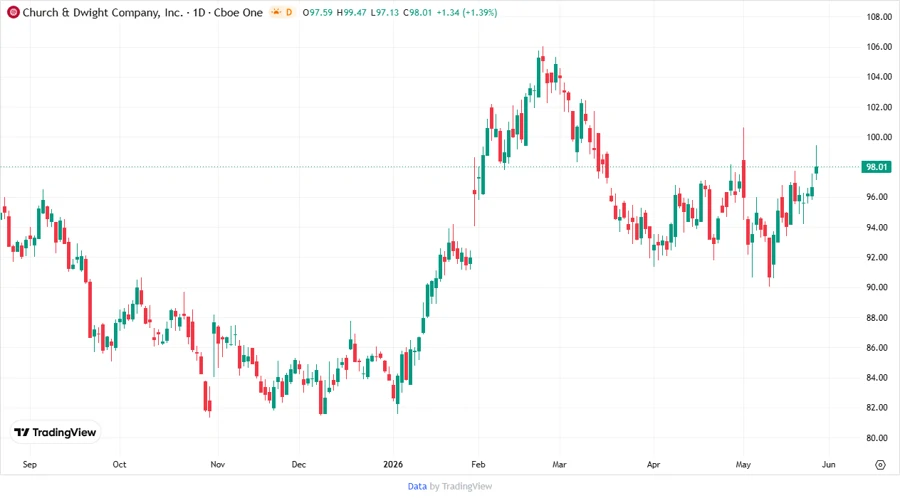Click the 104.00 price axis label

[x=879, y=76]
